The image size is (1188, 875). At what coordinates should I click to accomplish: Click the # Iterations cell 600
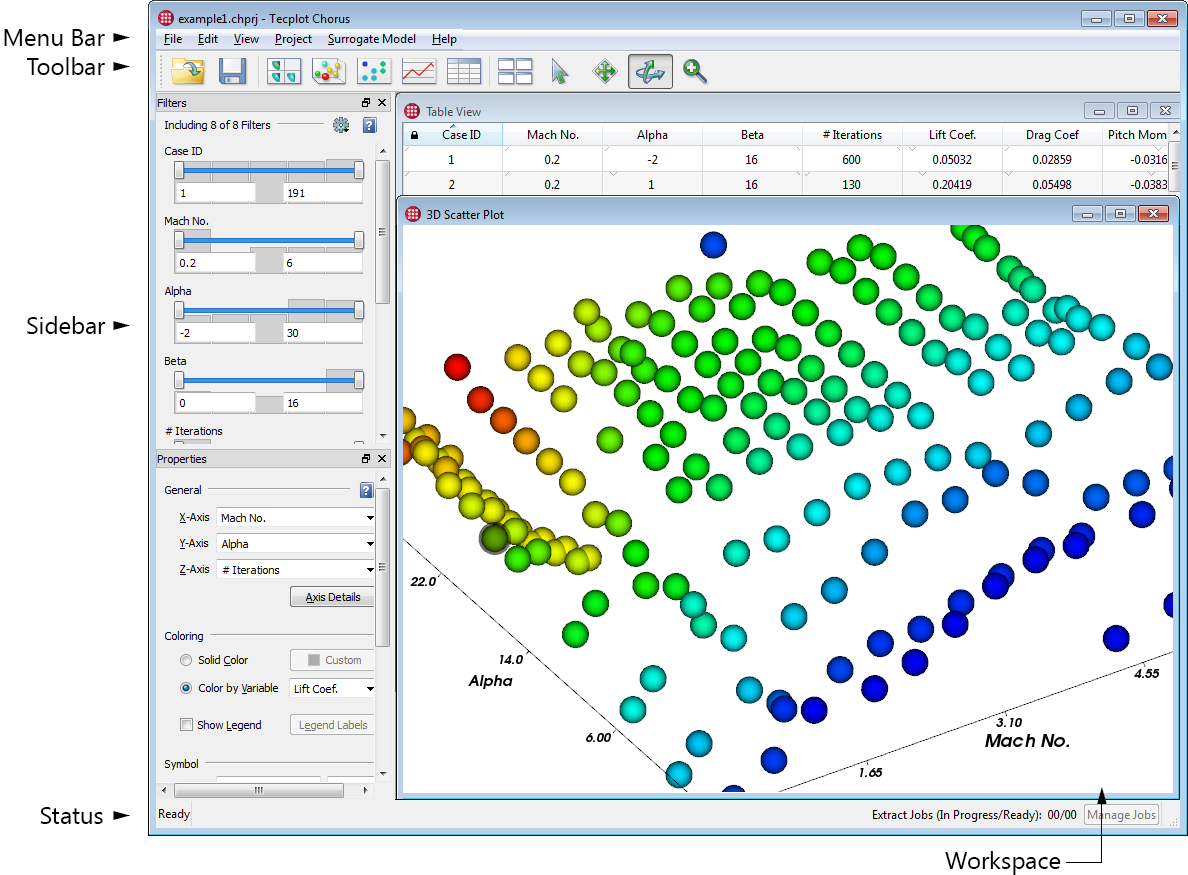tap(851, 160)
